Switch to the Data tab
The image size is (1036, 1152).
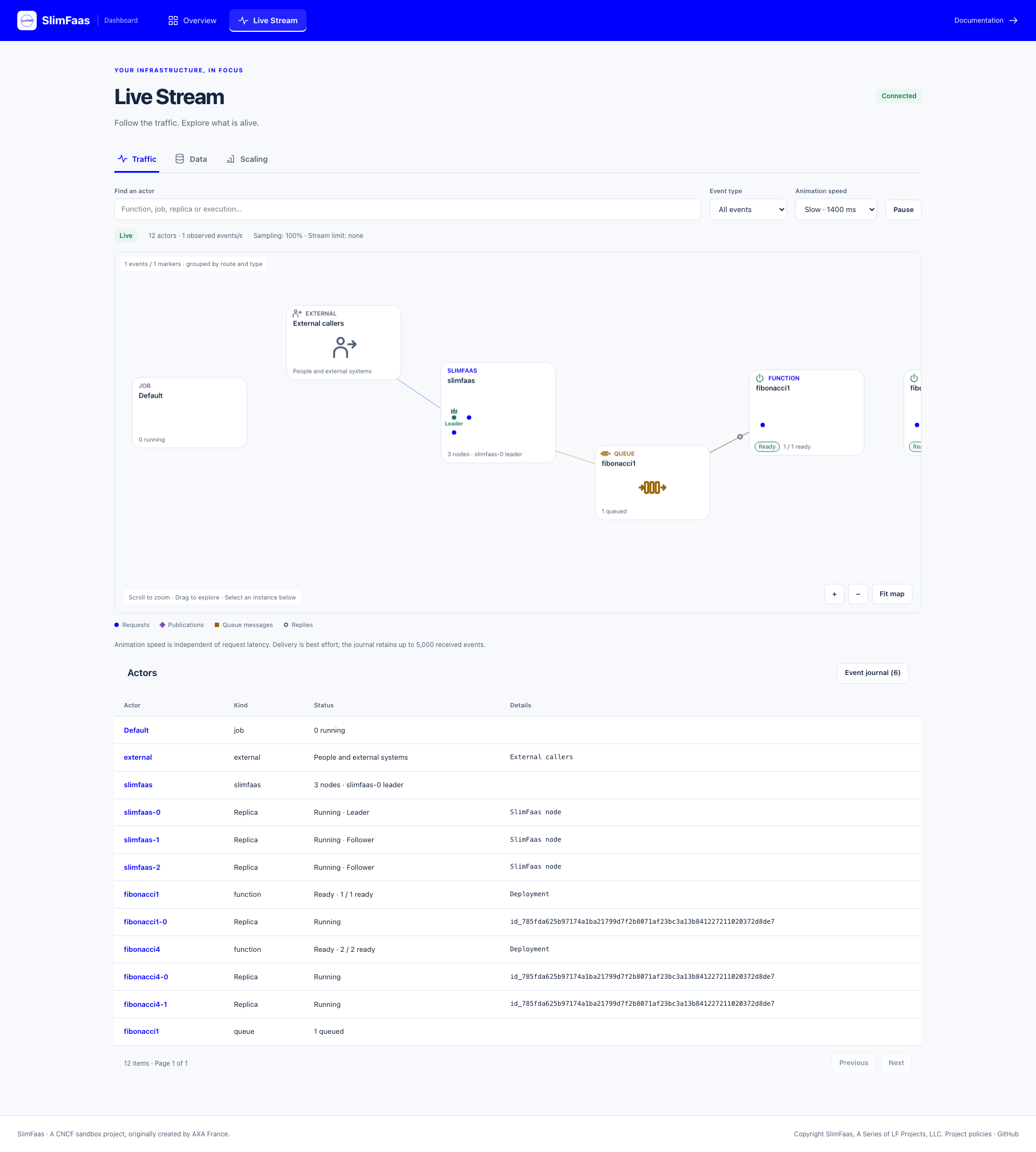click(x=191, y=159)
